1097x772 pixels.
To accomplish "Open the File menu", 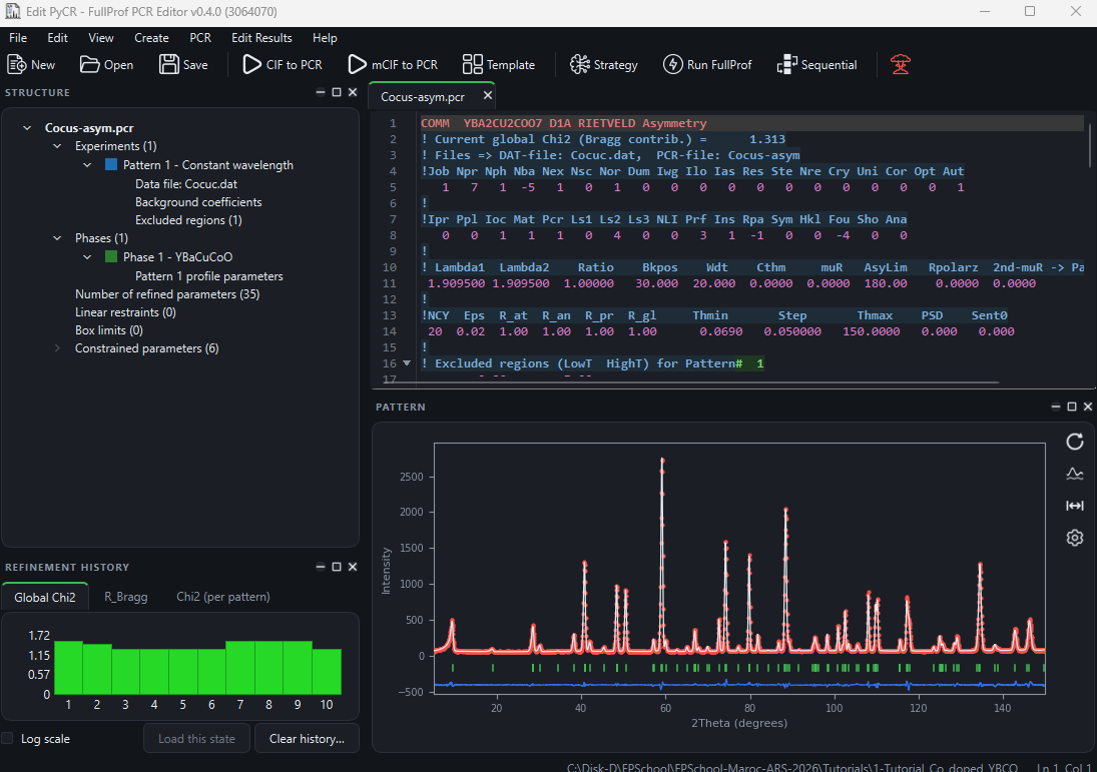I will 18,38.
